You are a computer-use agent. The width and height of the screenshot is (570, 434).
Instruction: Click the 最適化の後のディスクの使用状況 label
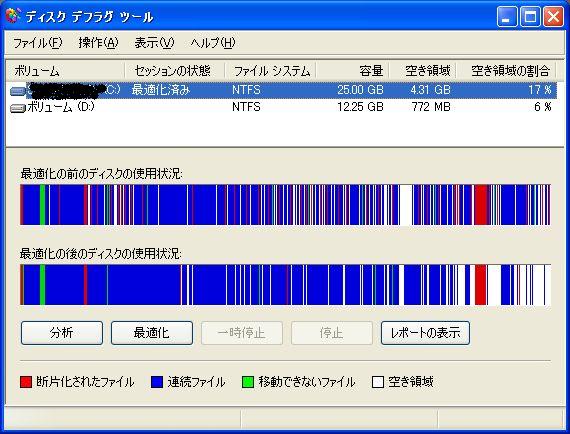(101, 254)
